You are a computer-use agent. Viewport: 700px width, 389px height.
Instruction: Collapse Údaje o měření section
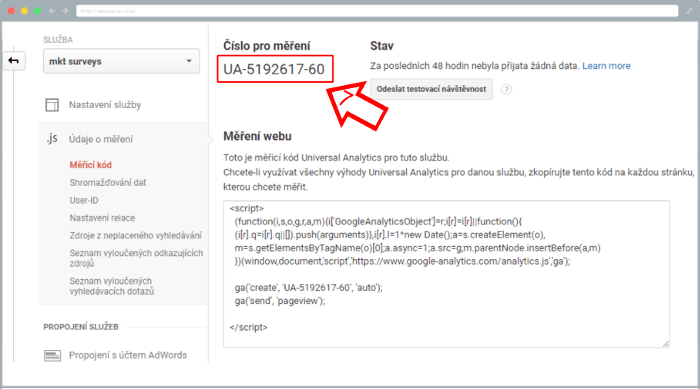click(101, 139)
